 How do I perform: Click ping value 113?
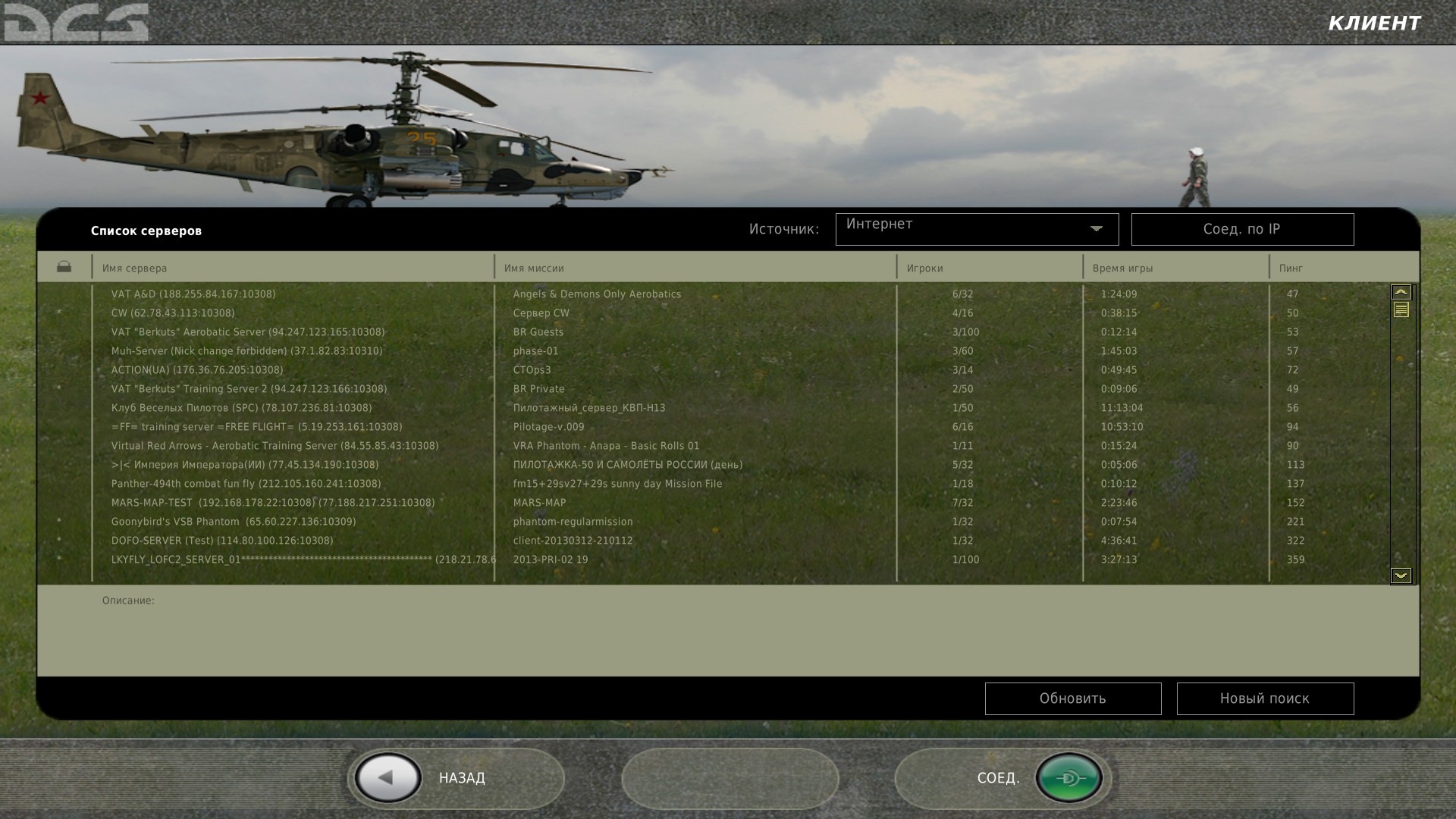click(x=1295, y=465)
